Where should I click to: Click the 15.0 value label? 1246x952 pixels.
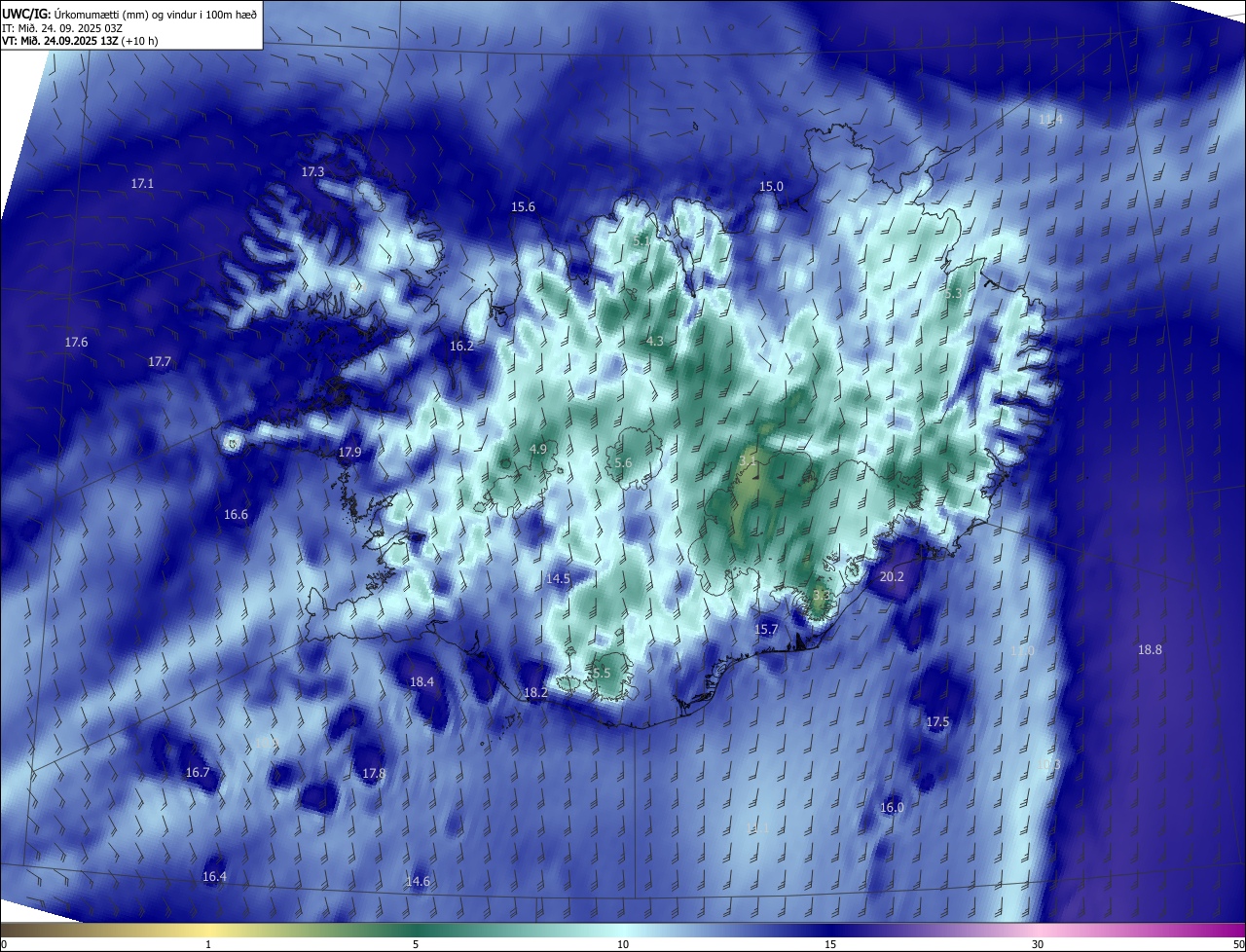coord(771,186)
